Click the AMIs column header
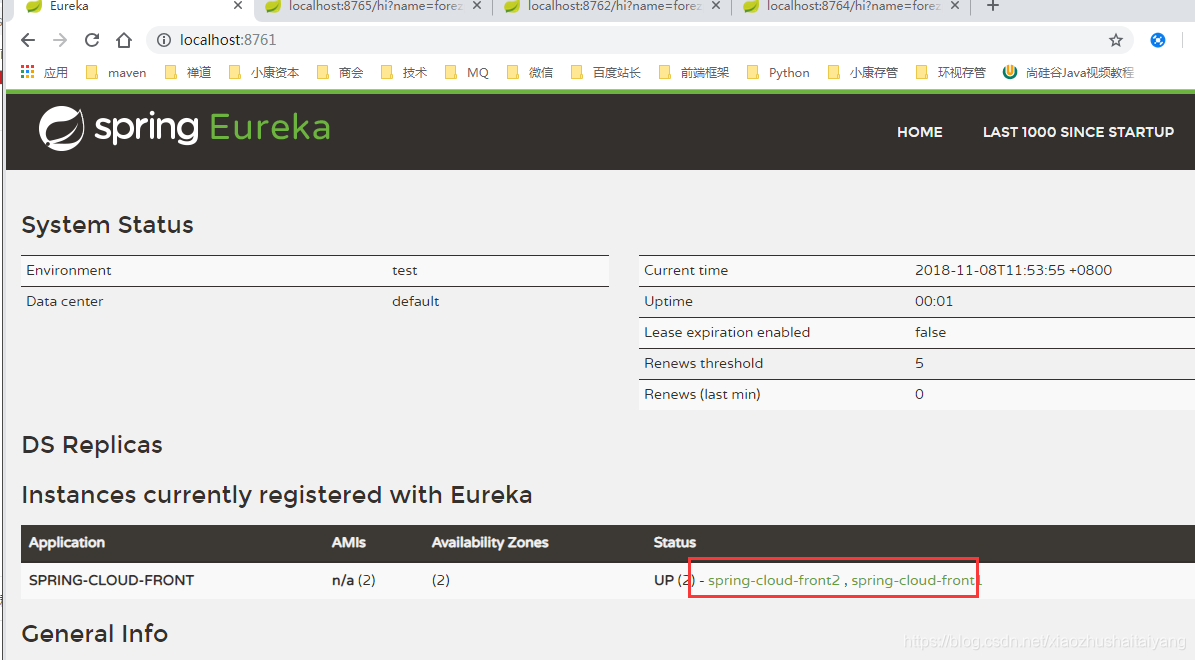Screen dimensions: 1195x660 coord(348,543)
